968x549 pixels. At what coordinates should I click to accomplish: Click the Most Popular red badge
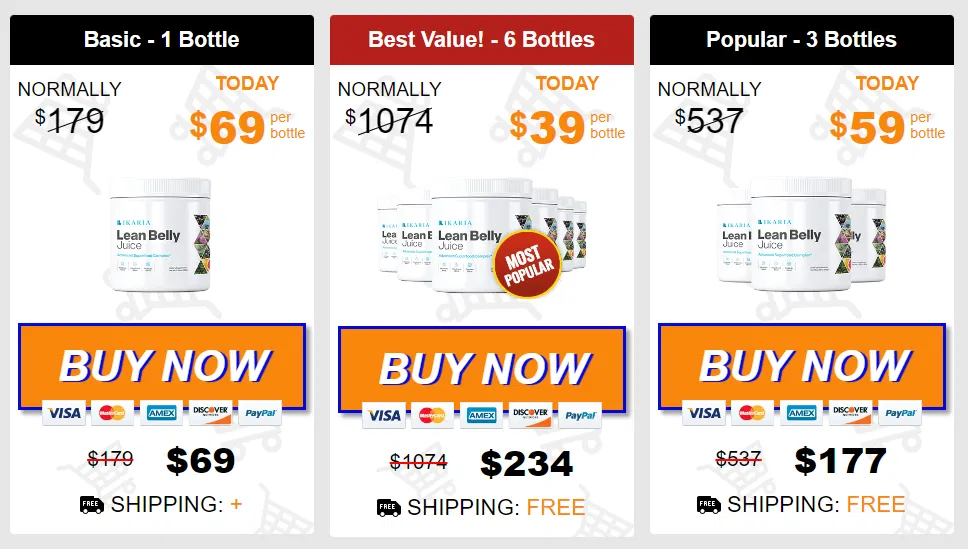[x=528, y=264]
